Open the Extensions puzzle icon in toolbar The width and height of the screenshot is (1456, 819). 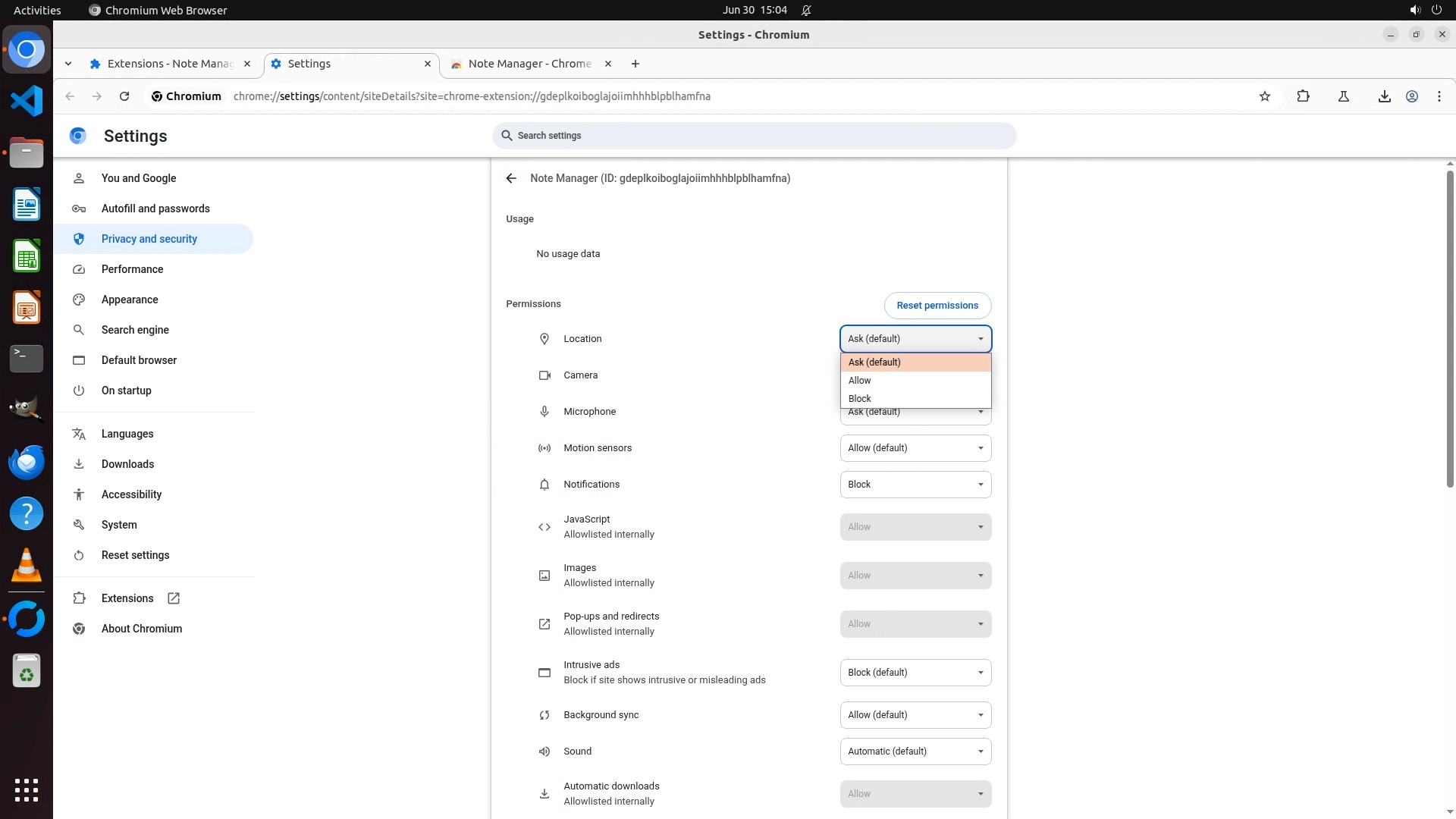[1303, 96]
